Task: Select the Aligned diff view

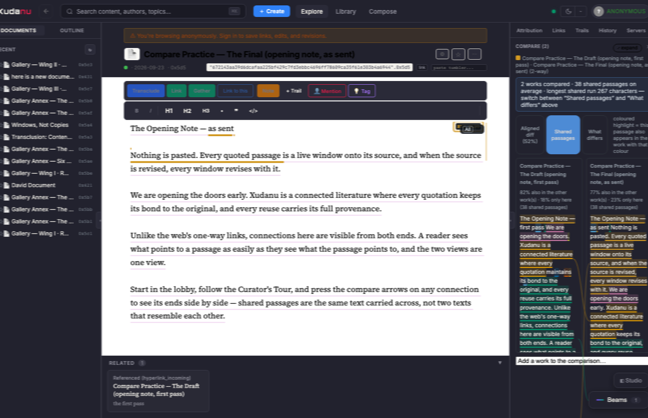Action: (x=530, y=135)
